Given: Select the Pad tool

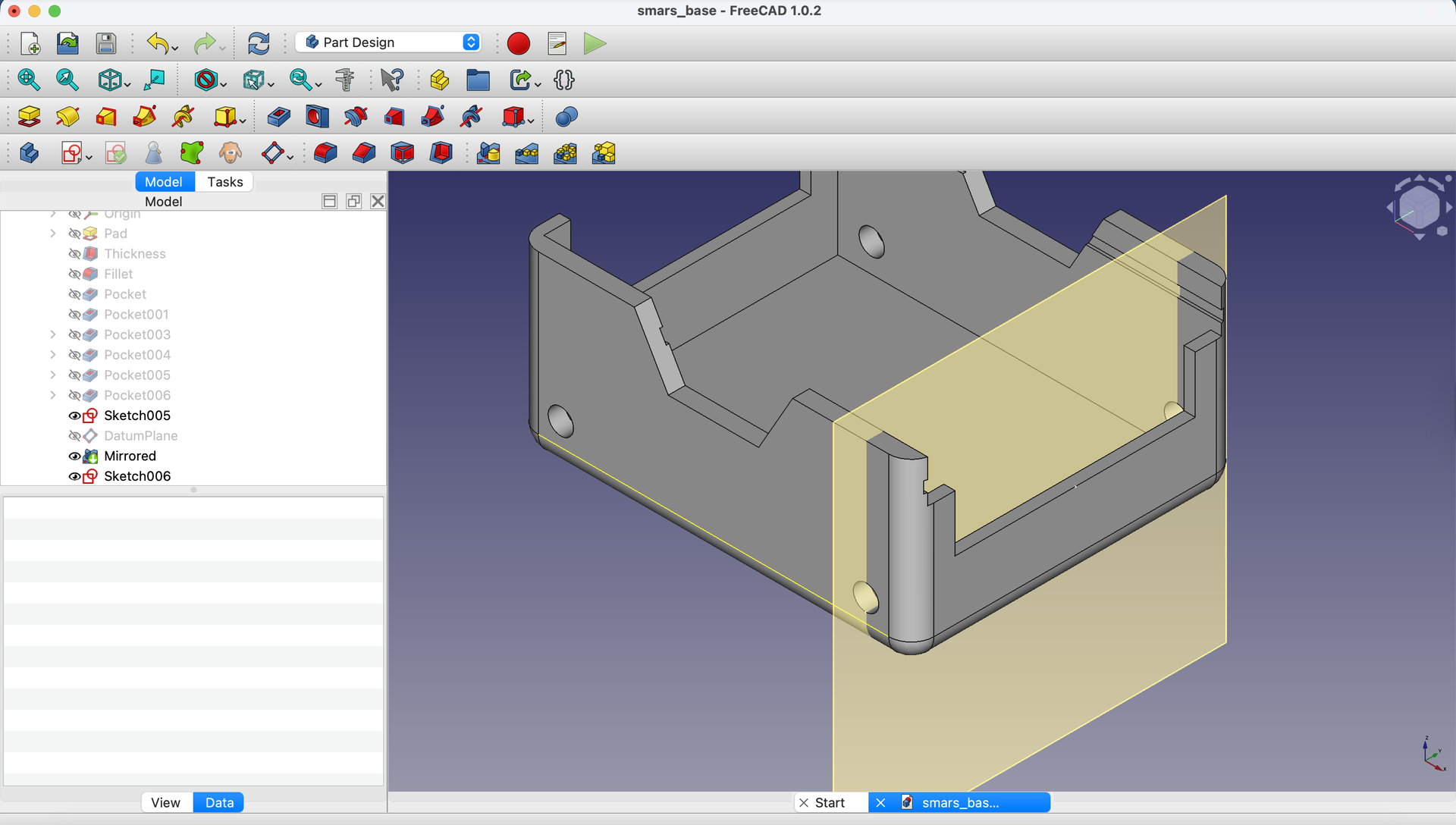Looking at the screenshot, I should coord(29,117).
